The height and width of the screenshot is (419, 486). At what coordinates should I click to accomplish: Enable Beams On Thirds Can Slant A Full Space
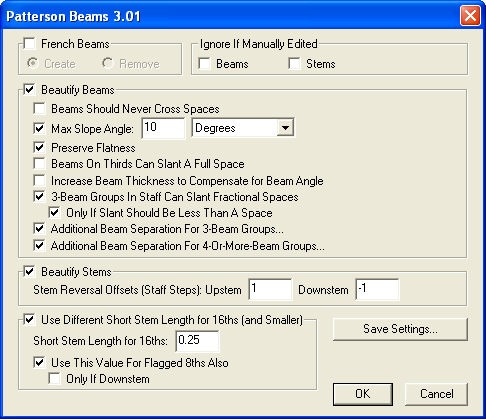coord(39,164)
